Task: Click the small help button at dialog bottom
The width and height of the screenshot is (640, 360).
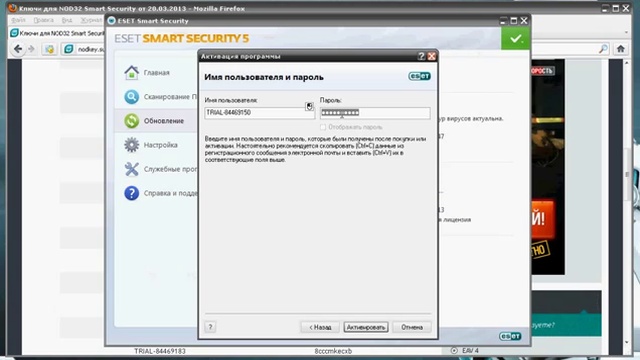Action: [210, 327]
